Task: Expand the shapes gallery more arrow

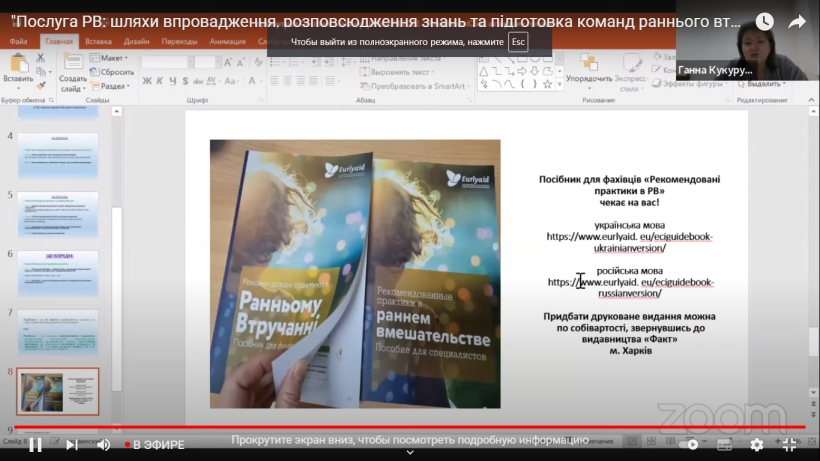Action: (559, 84)
